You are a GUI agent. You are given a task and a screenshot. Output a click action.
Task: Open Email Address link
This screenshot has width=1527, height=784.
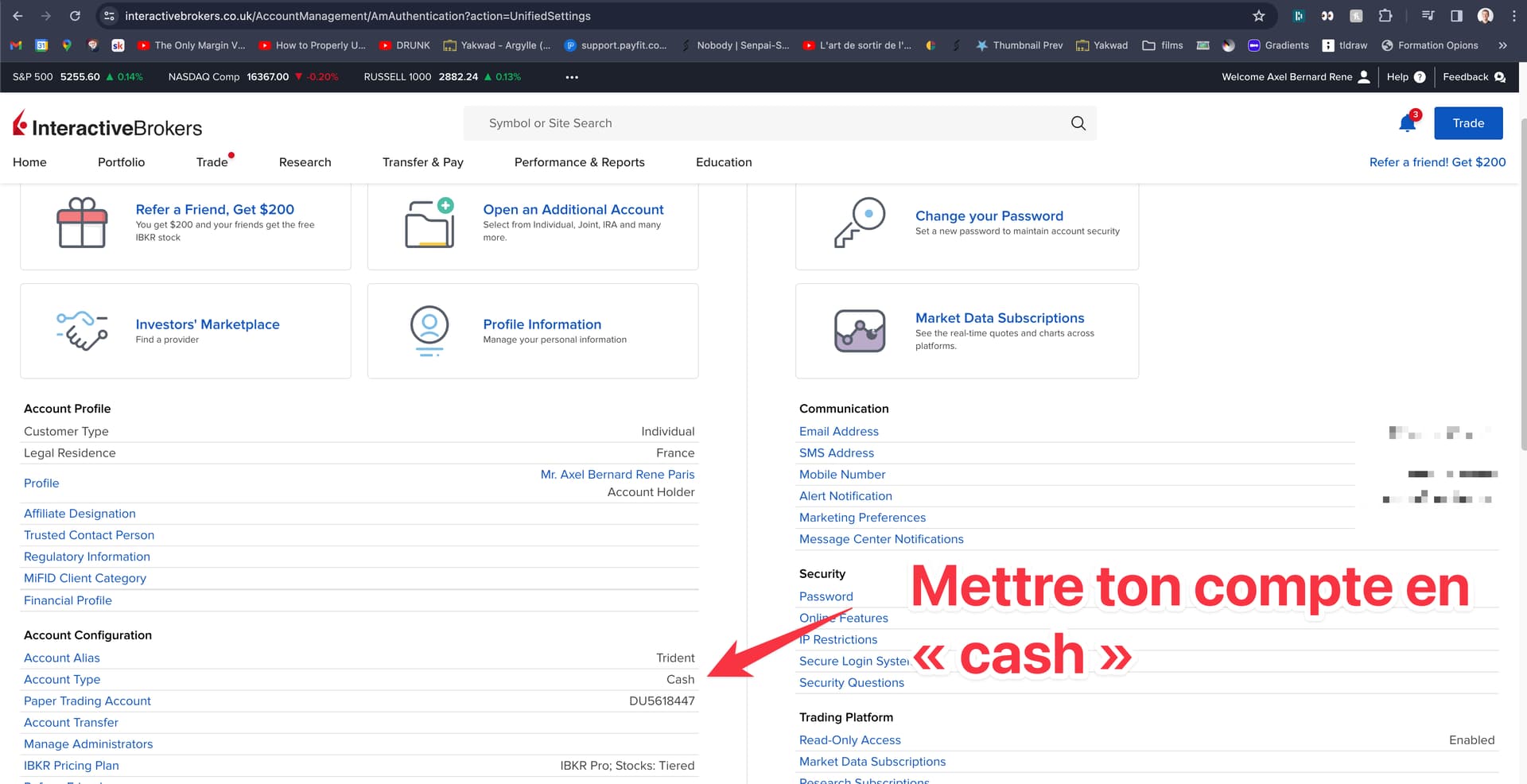point(839,431)
